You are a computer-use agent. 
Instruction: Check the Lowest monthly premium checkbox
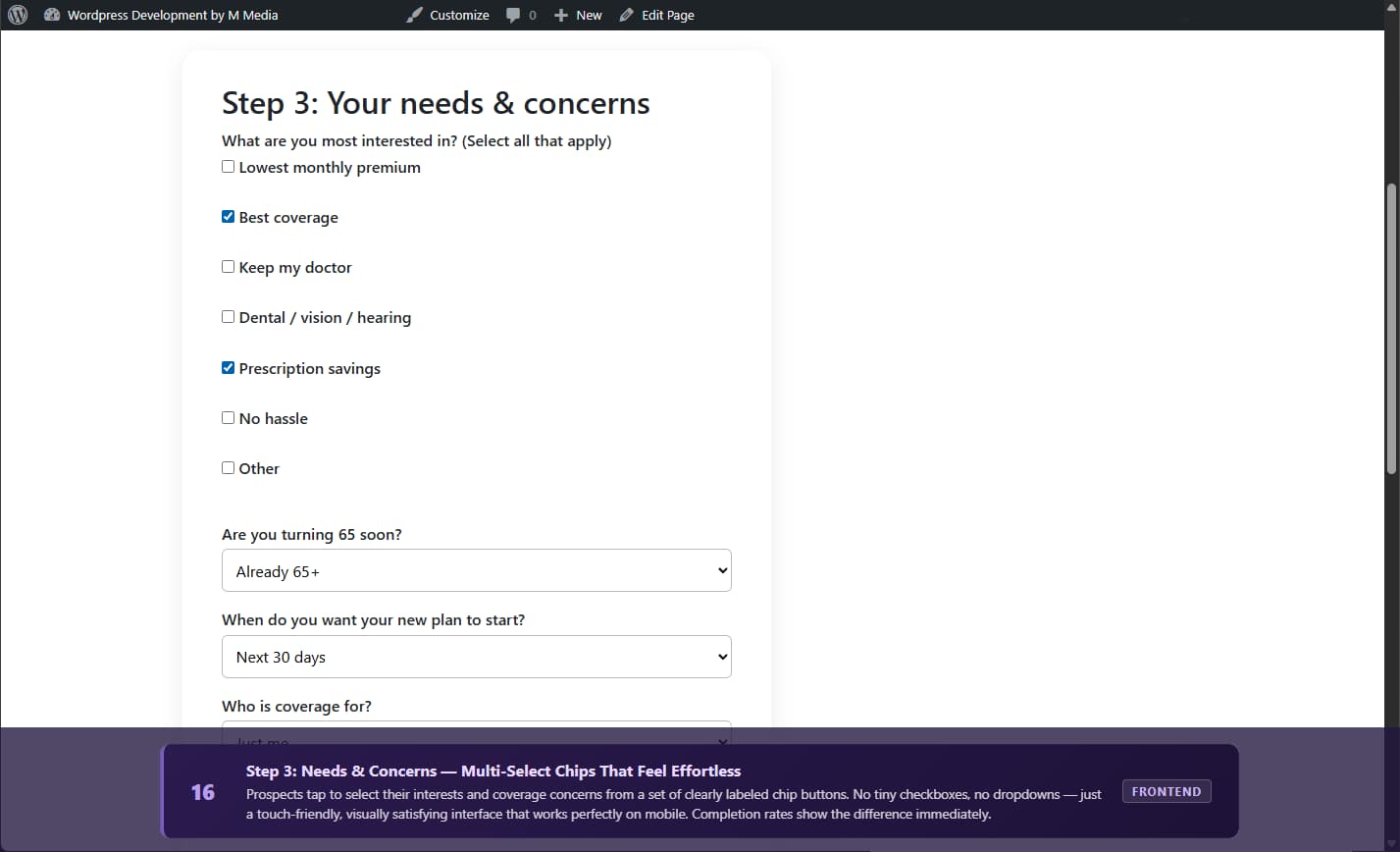(x=228, y=166)
